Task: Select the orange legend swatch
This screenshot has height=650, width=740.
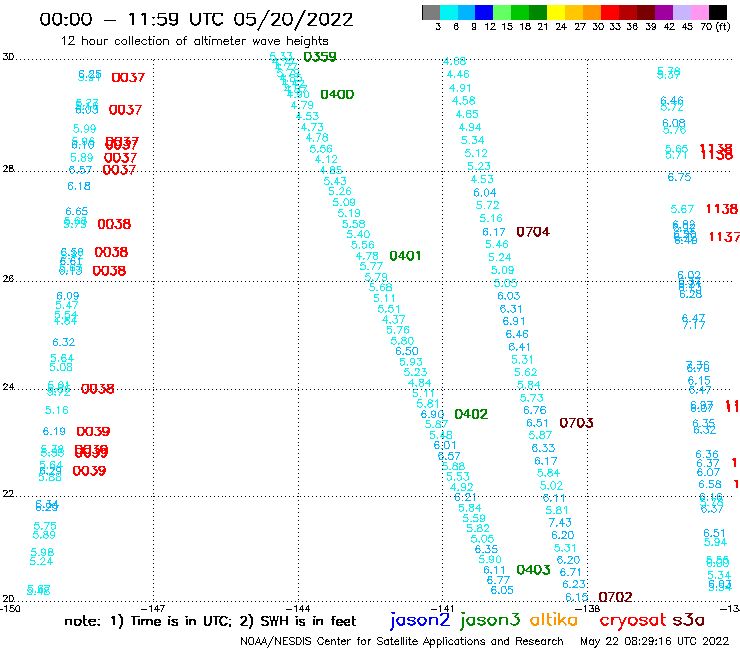Action: (x=591, y=12)
